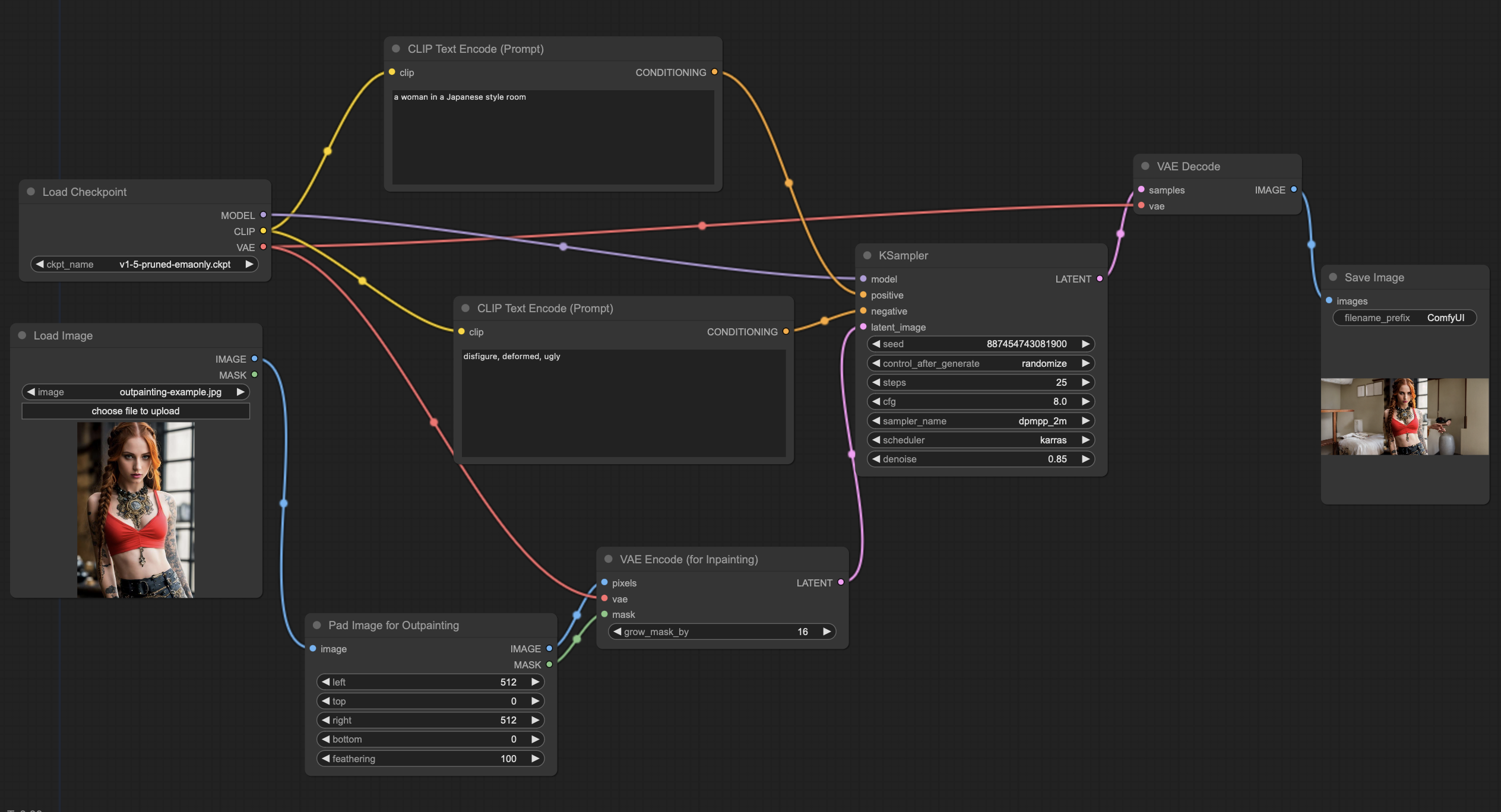1501x812 pixels.
Task: Click the MASK output socket on Load Image
Action: coord(255,375)
